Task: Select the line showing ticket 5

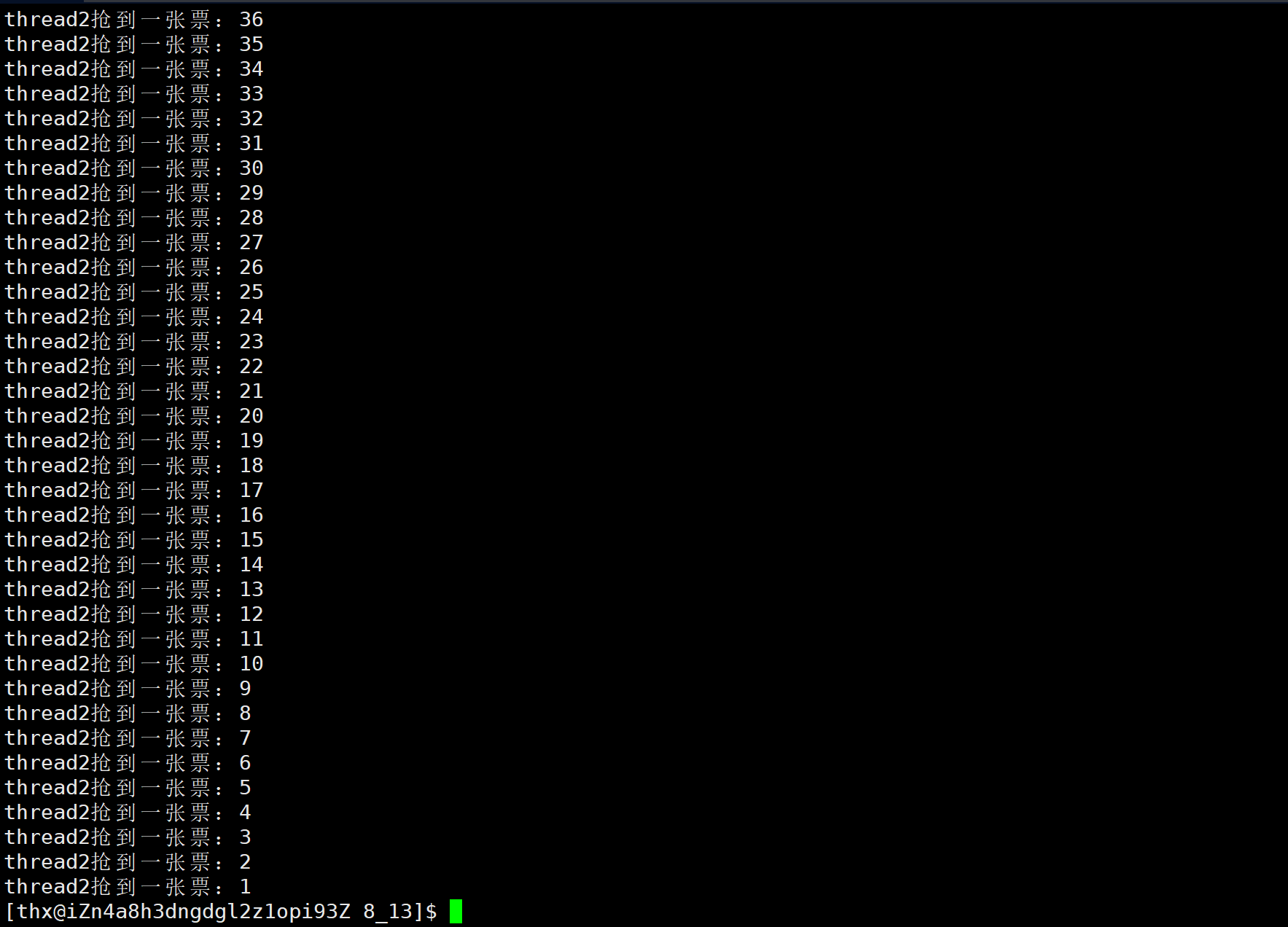Action: (x=128, y=788)
